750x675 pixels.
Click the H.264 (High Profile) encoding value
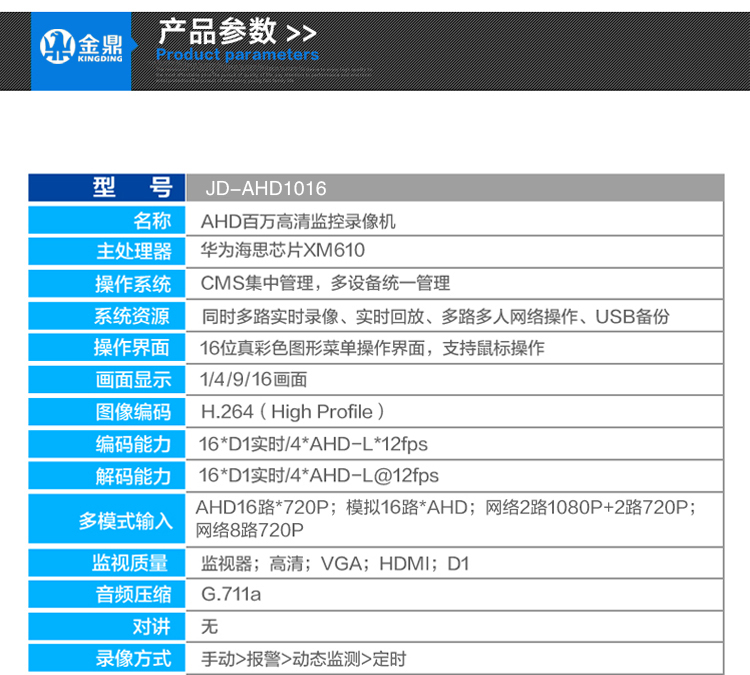coord(292,412)
